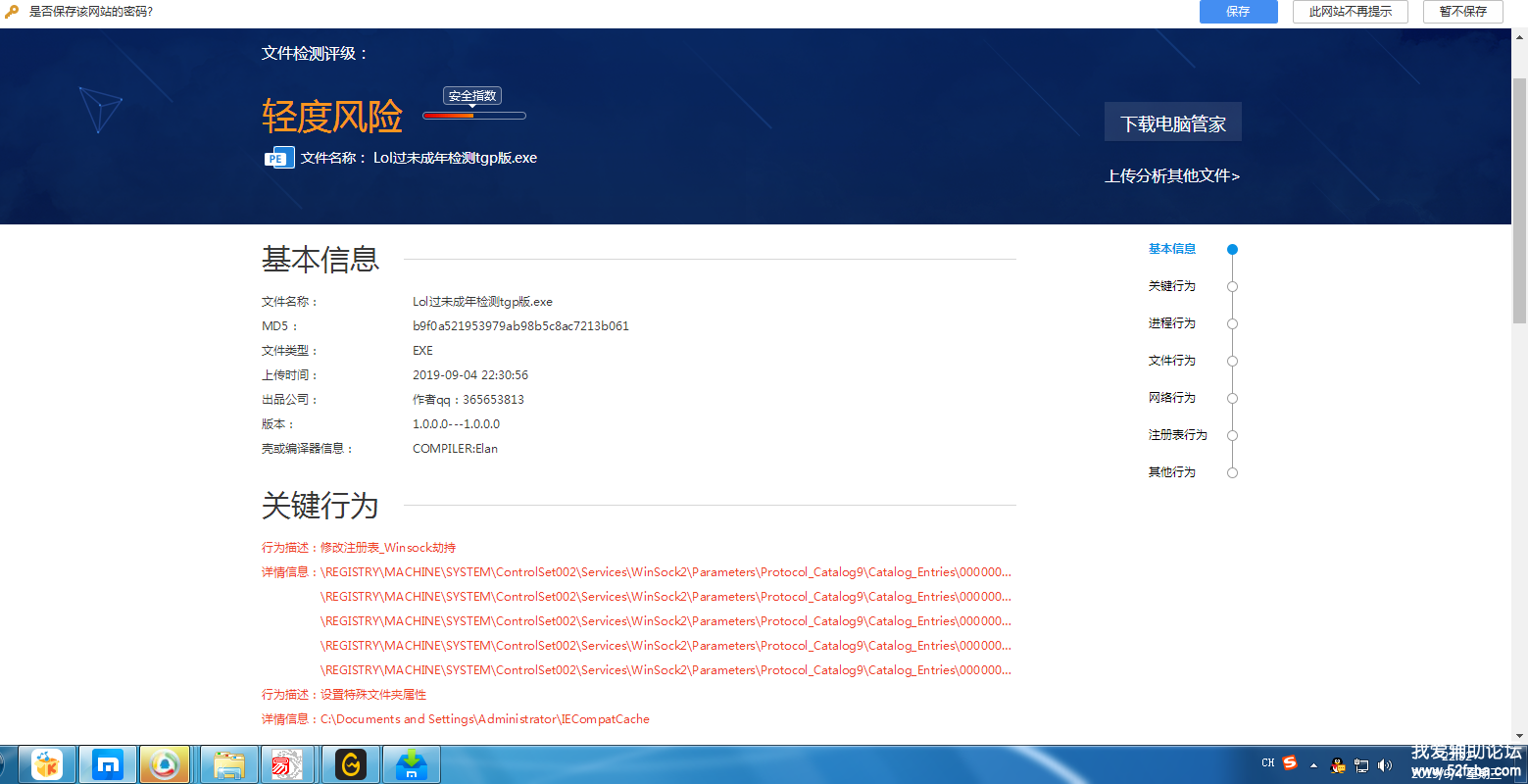Jump to 文件行为 section in side navigation

(x=1172, y=361)
